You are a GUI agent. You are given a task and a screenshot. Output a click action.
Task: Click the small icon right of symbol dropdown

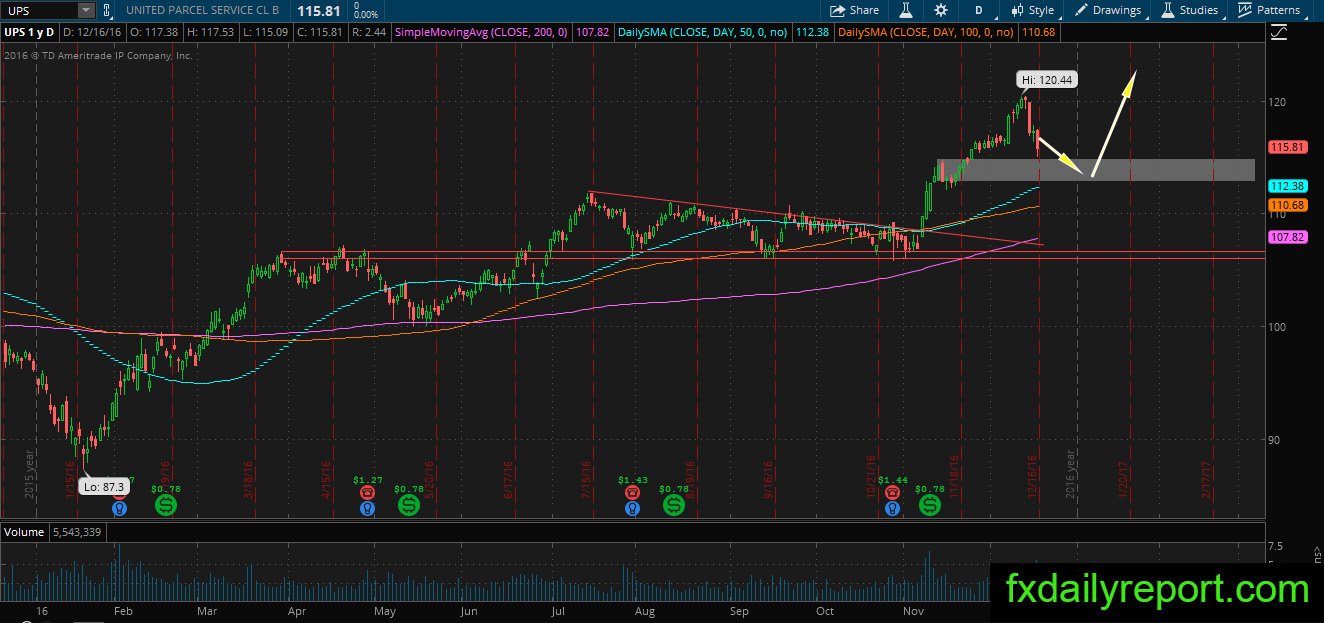click(x=107, y=10)
